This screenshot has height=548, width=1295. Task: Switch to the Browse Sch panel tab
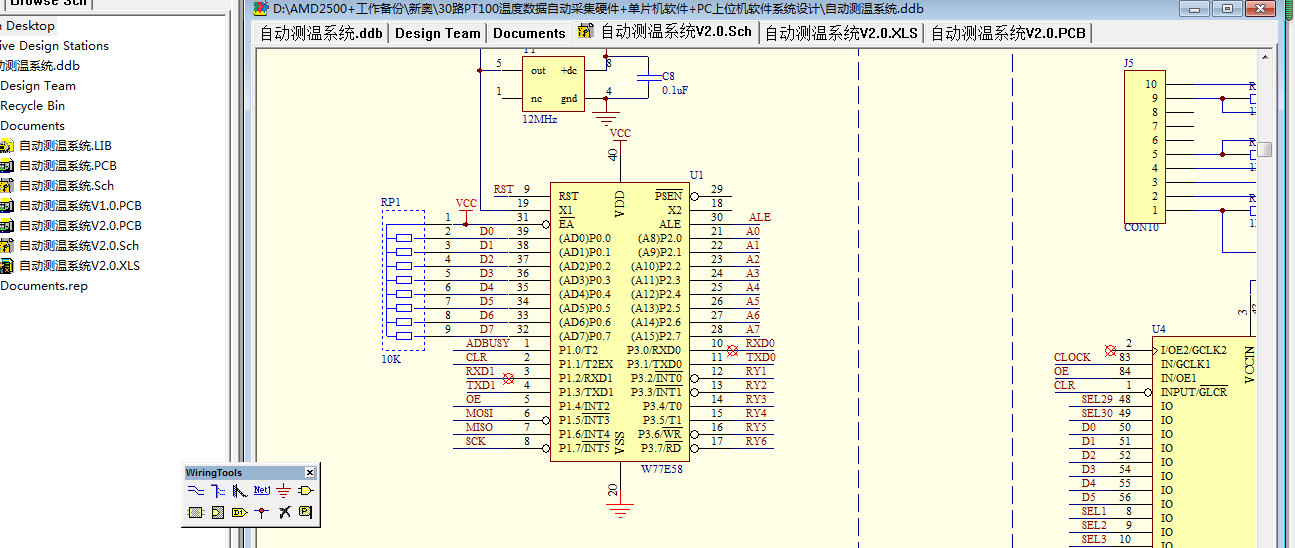tap(48, 3)
